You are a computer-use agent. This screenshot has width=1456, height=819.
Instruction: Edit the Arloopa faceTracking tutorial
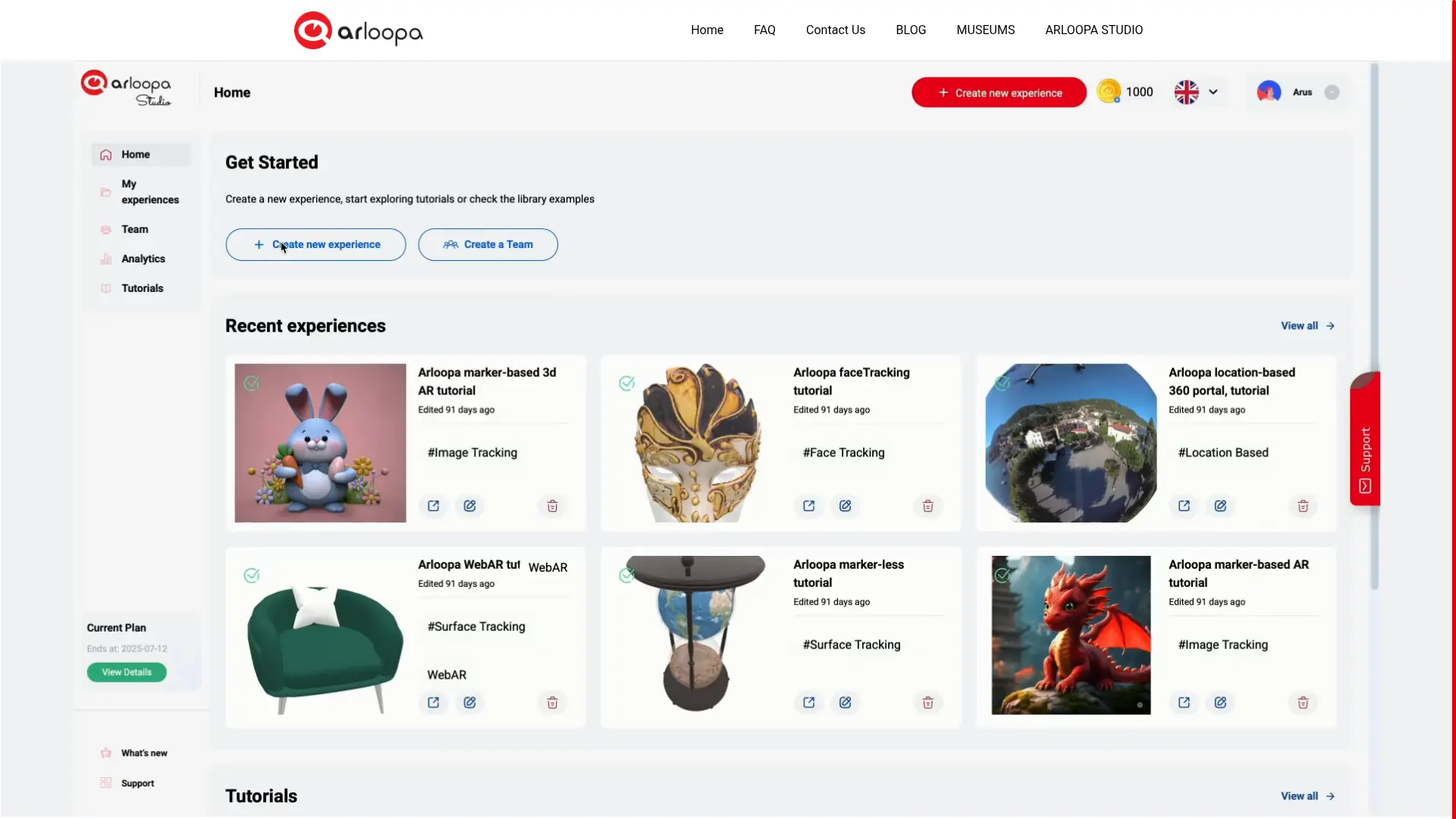point(846,506)
